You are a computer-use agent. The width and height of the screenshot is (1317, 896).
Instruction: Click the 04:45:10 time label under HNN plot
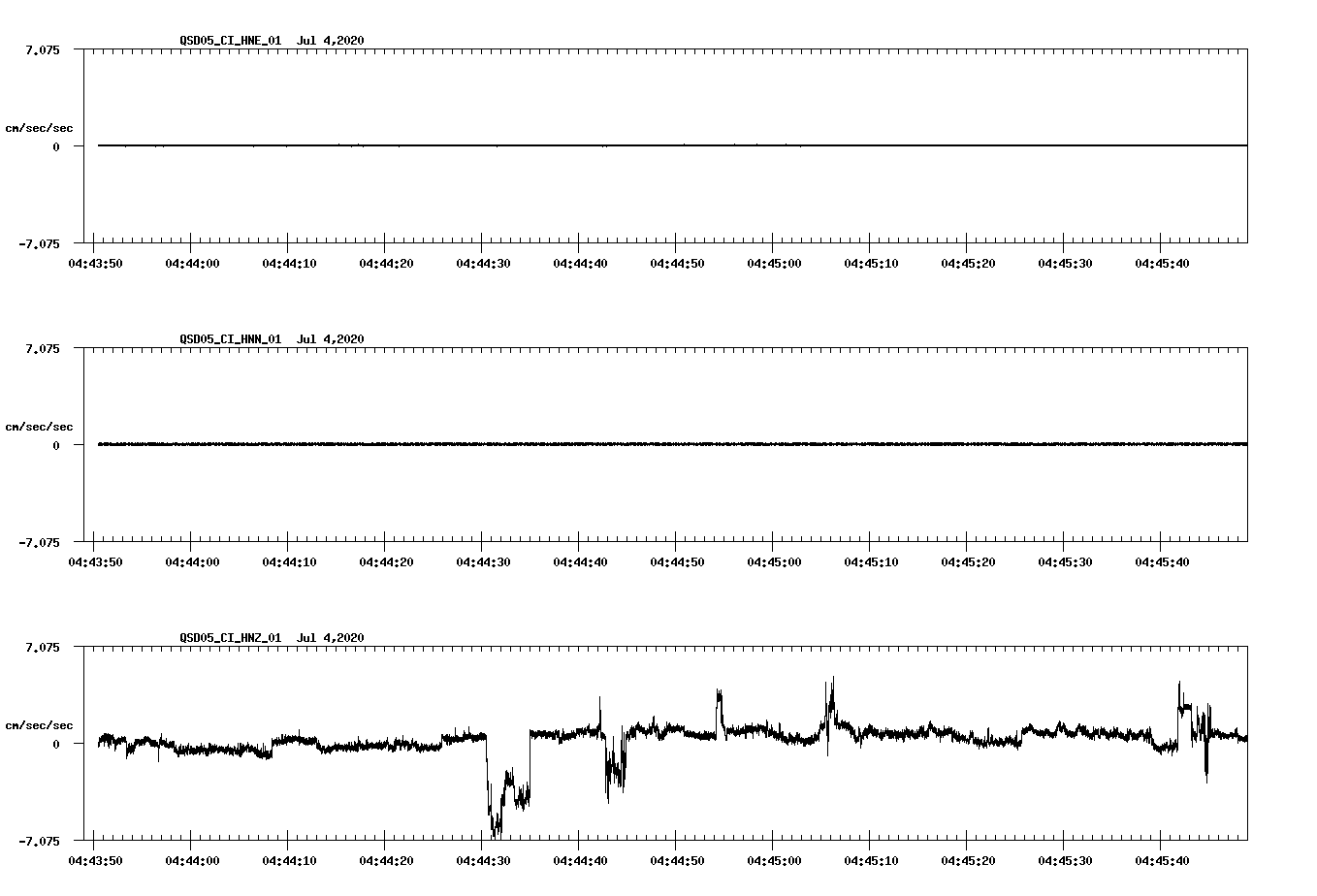871,561
